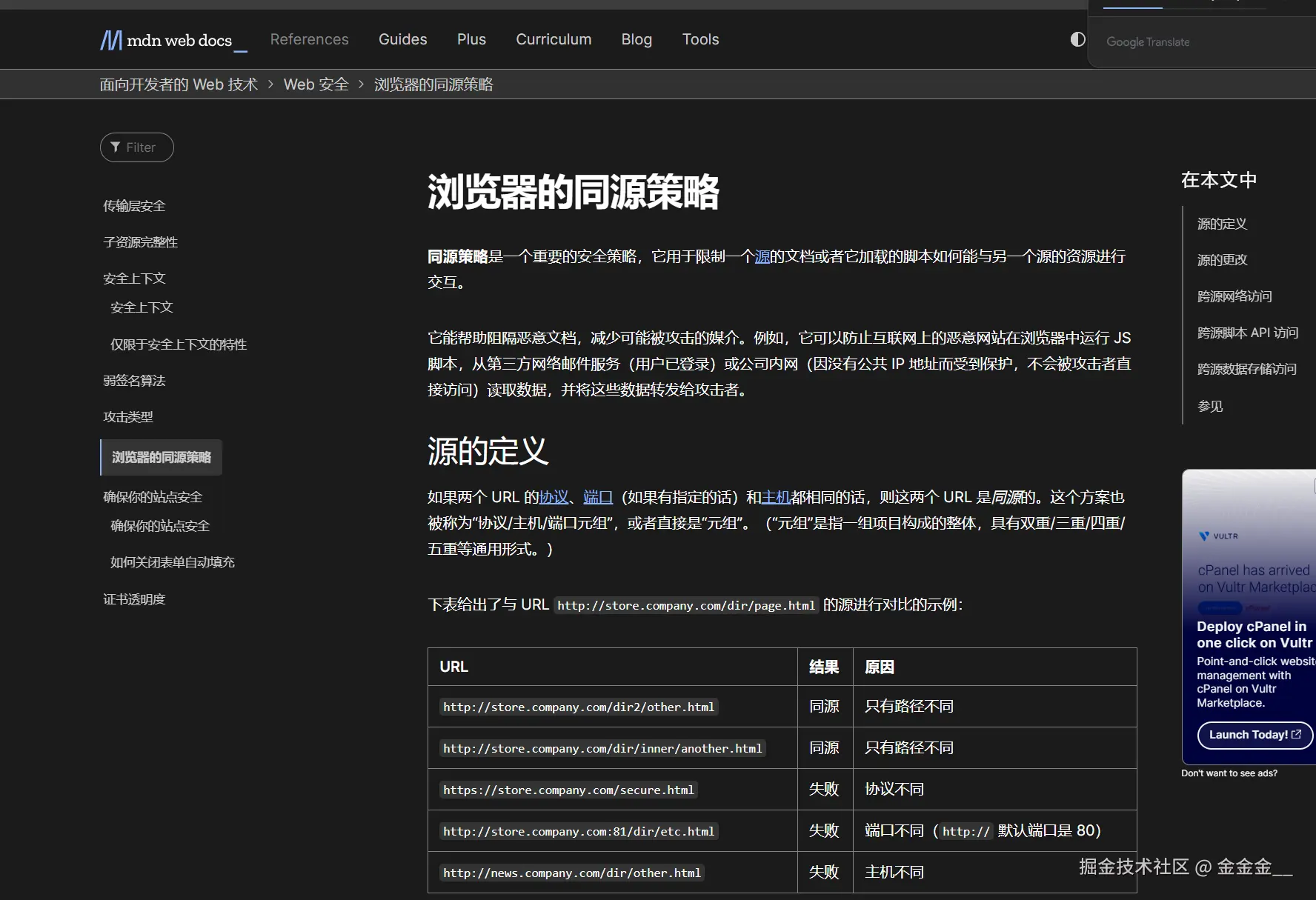Follow the 主机 link

(x=776, y=497)
